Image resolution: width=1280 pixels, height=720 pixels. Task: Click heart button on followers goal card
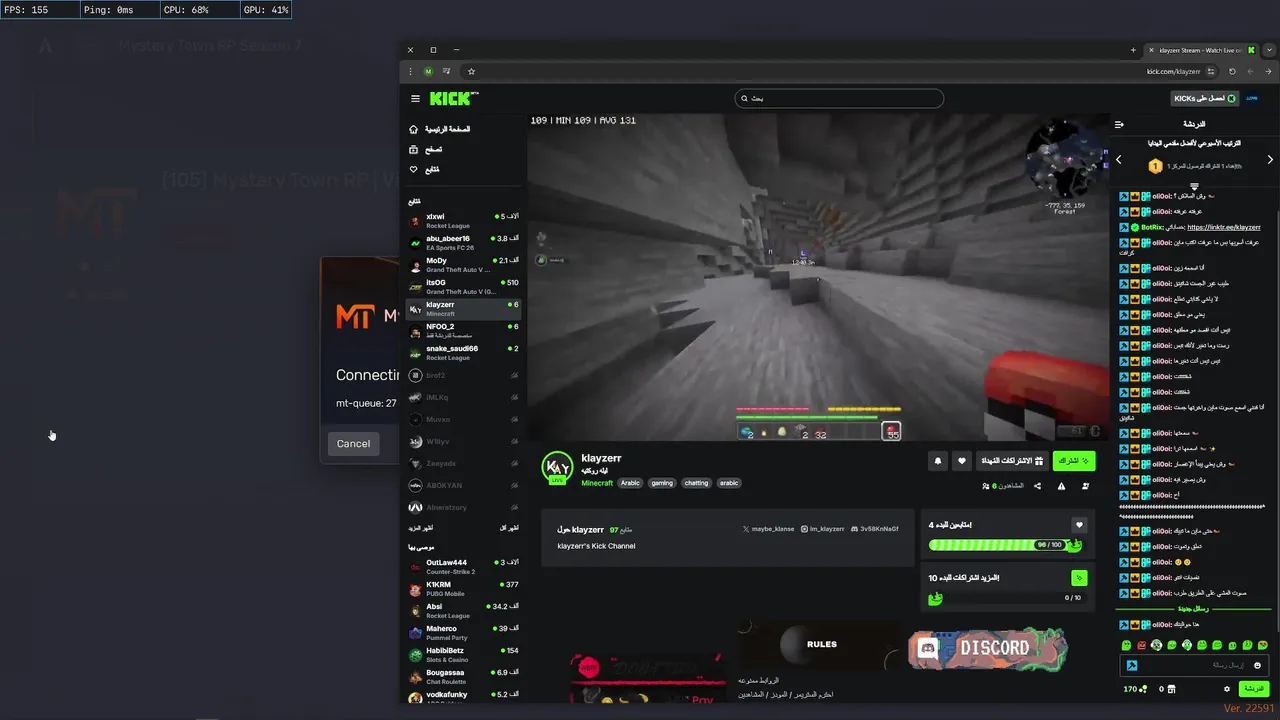coord(1079,525)
